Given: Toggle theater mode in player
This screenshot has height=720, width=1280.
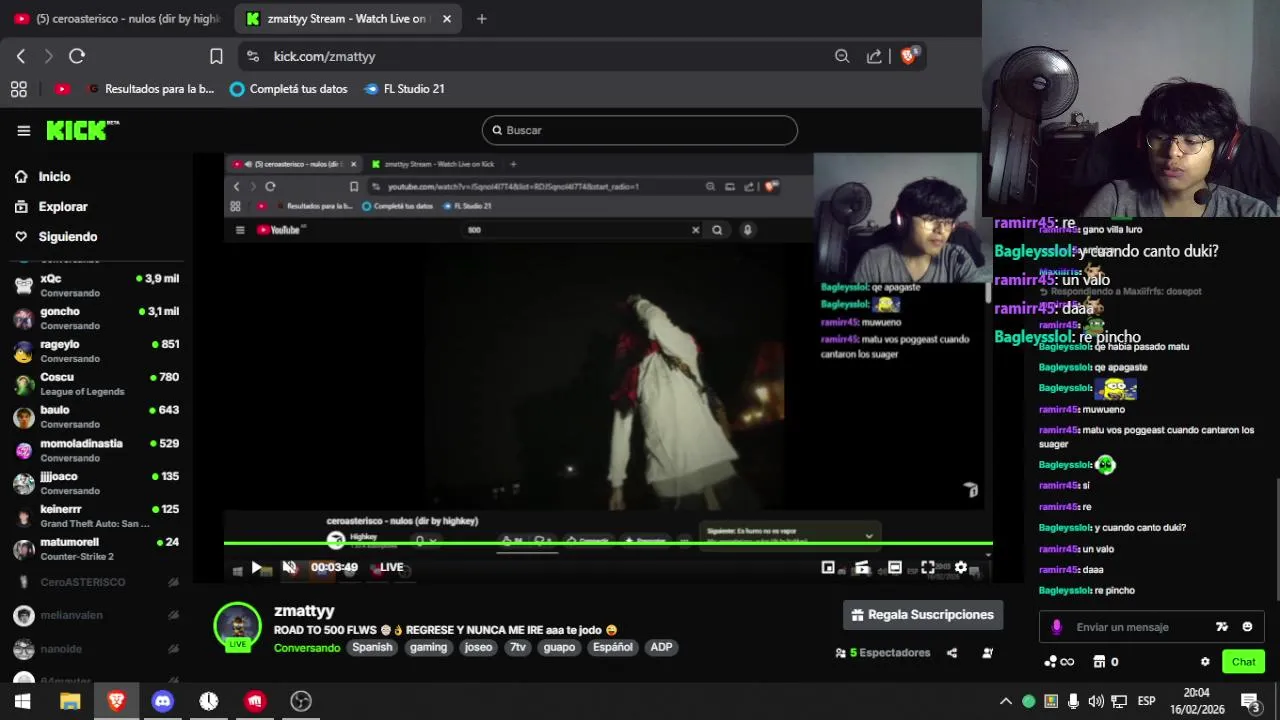Looking at the screenshot, I should tap(895, 567).
